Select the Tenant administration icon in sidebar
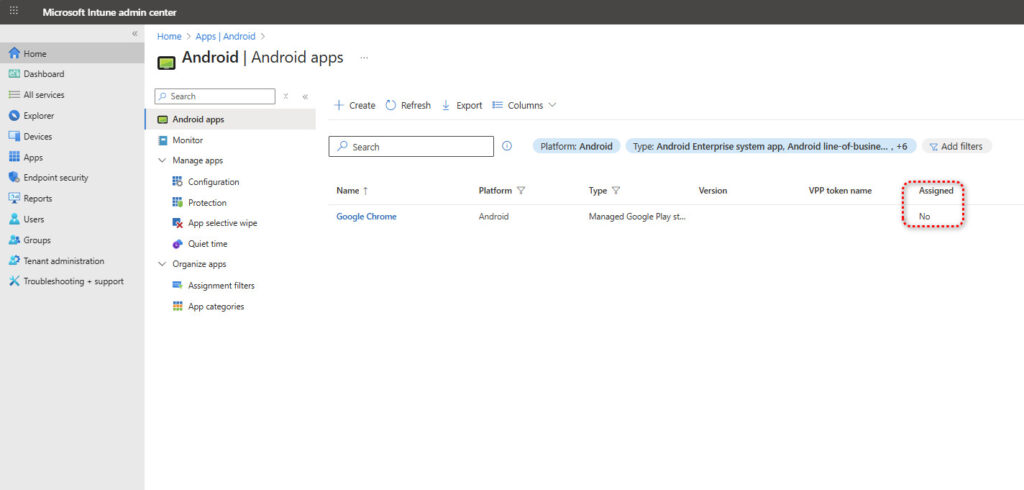The image size is (1024, 490). pyautogui.click(x=14, y=261)
